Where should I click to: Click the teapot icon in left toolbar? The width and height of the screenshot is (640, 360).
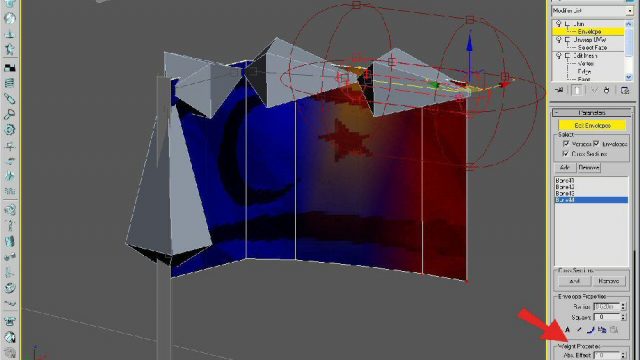[x=10, y=321]
